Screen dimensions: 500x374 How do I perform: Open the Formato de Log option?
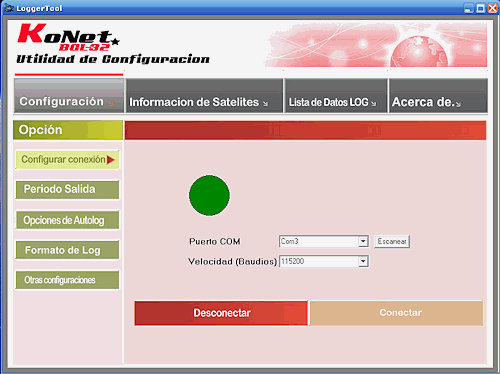click(67, 250)
